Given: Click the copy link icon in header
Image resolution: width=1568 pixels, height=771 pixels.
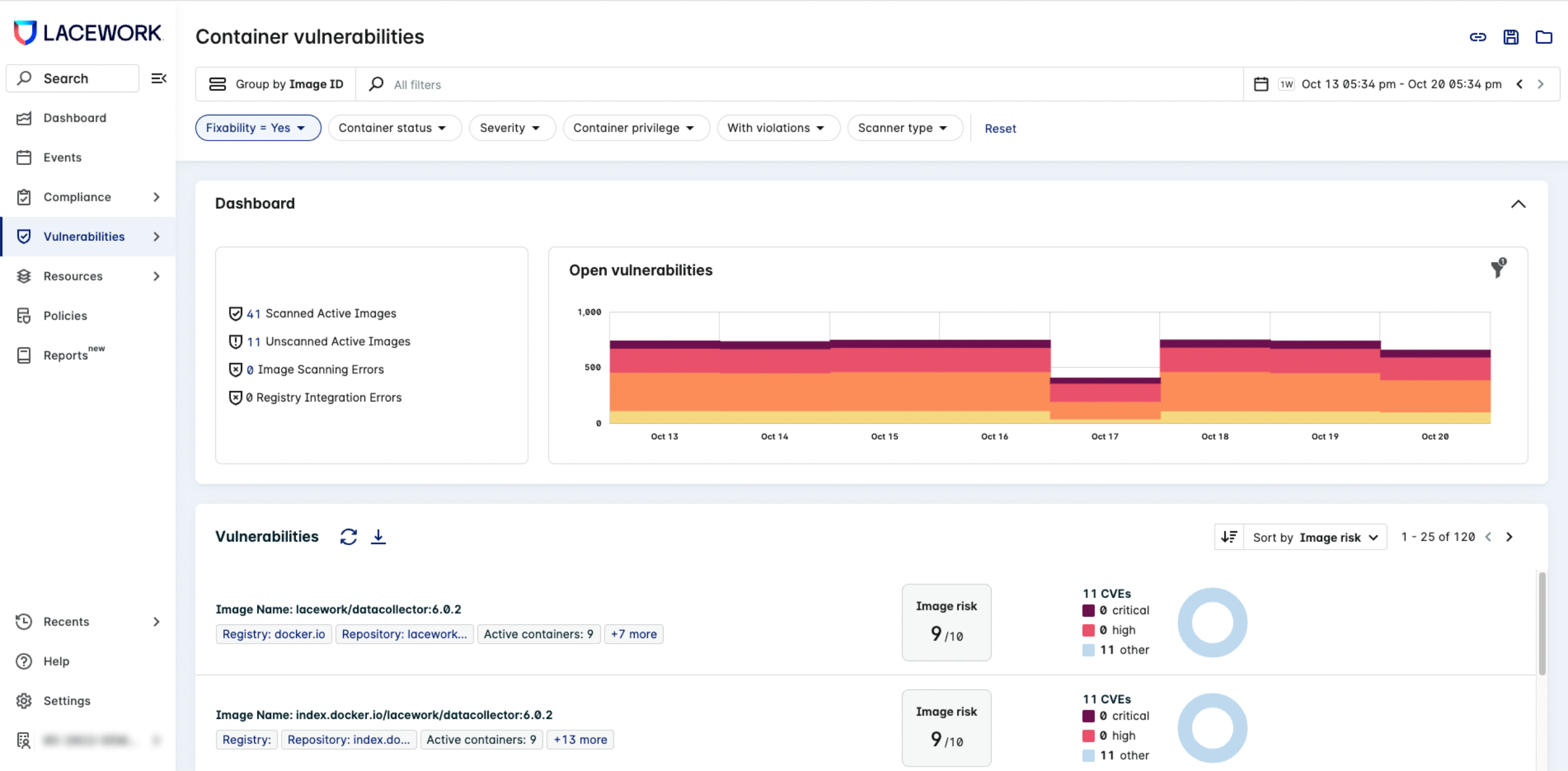Looking at the screenshot, I should [x=1478, y=37].
